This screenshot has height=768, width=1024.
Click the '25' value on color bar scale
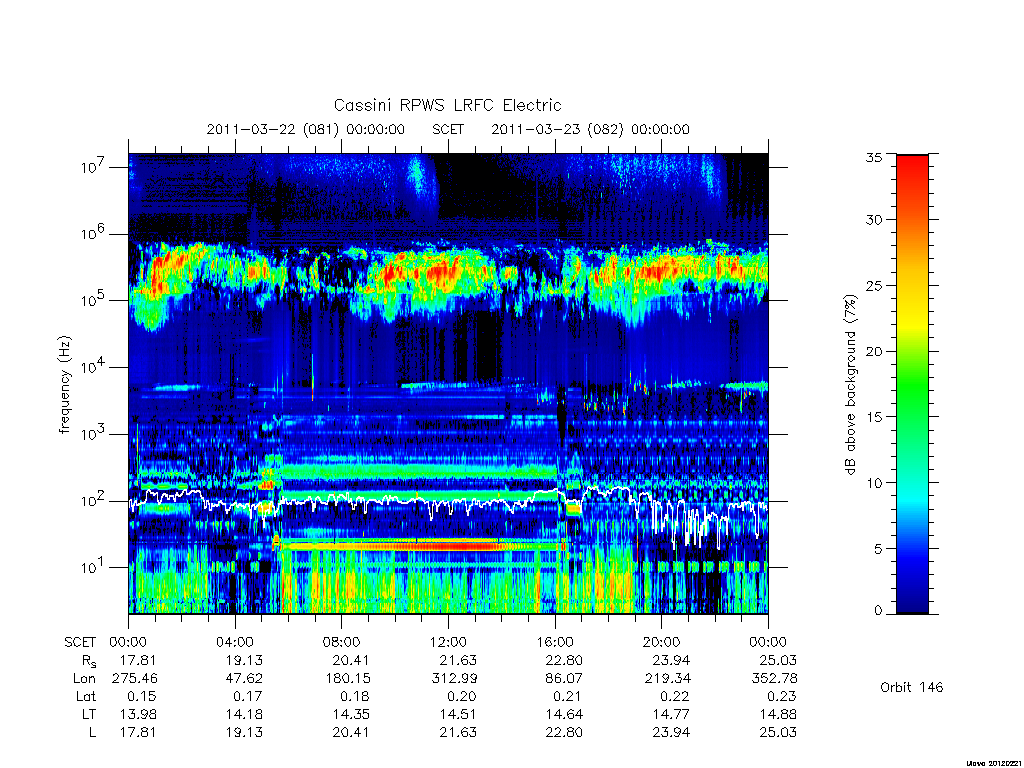pyautogui.click(x=874, y=285)
